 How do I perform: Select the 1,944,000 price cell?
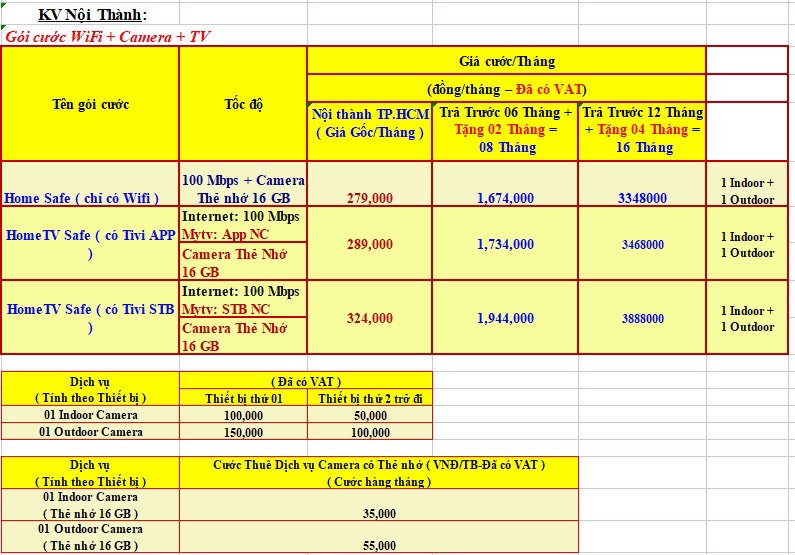click(x=505, y=317)
